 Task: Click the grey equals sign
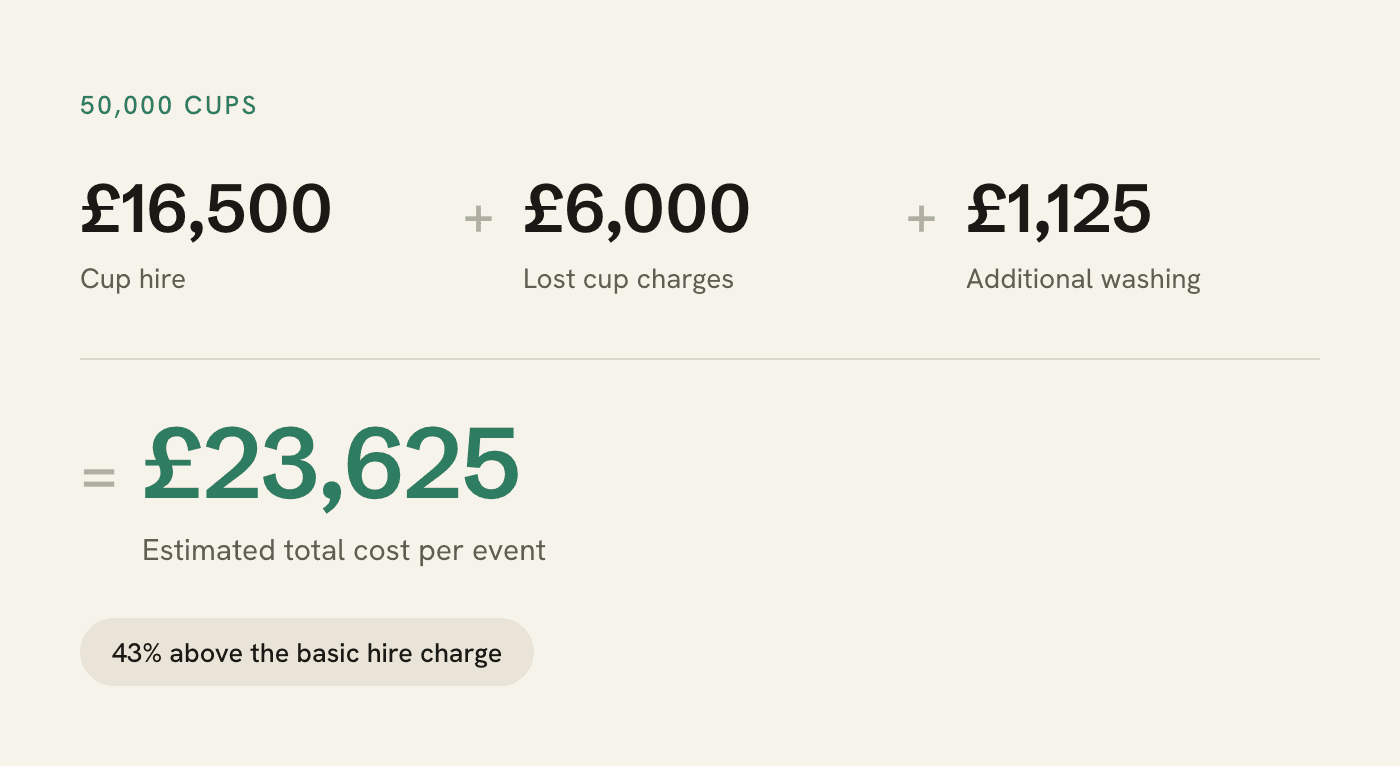tap(99, 479)
